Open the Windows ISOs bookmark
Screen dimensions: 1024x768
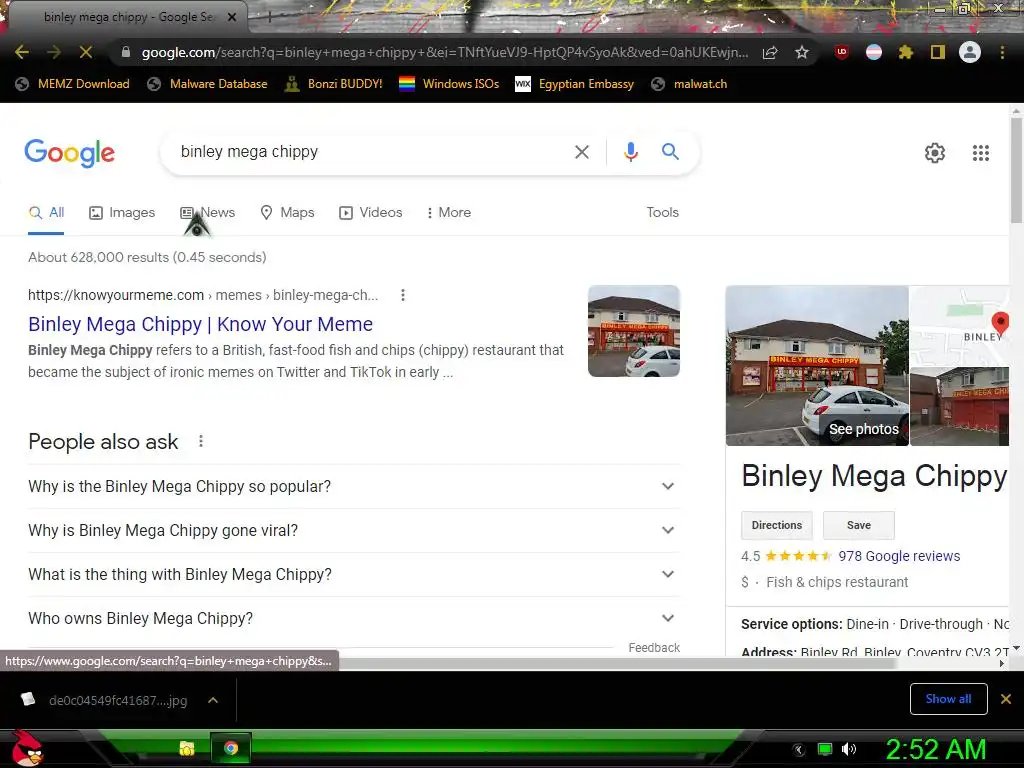[x=449, y=84]
